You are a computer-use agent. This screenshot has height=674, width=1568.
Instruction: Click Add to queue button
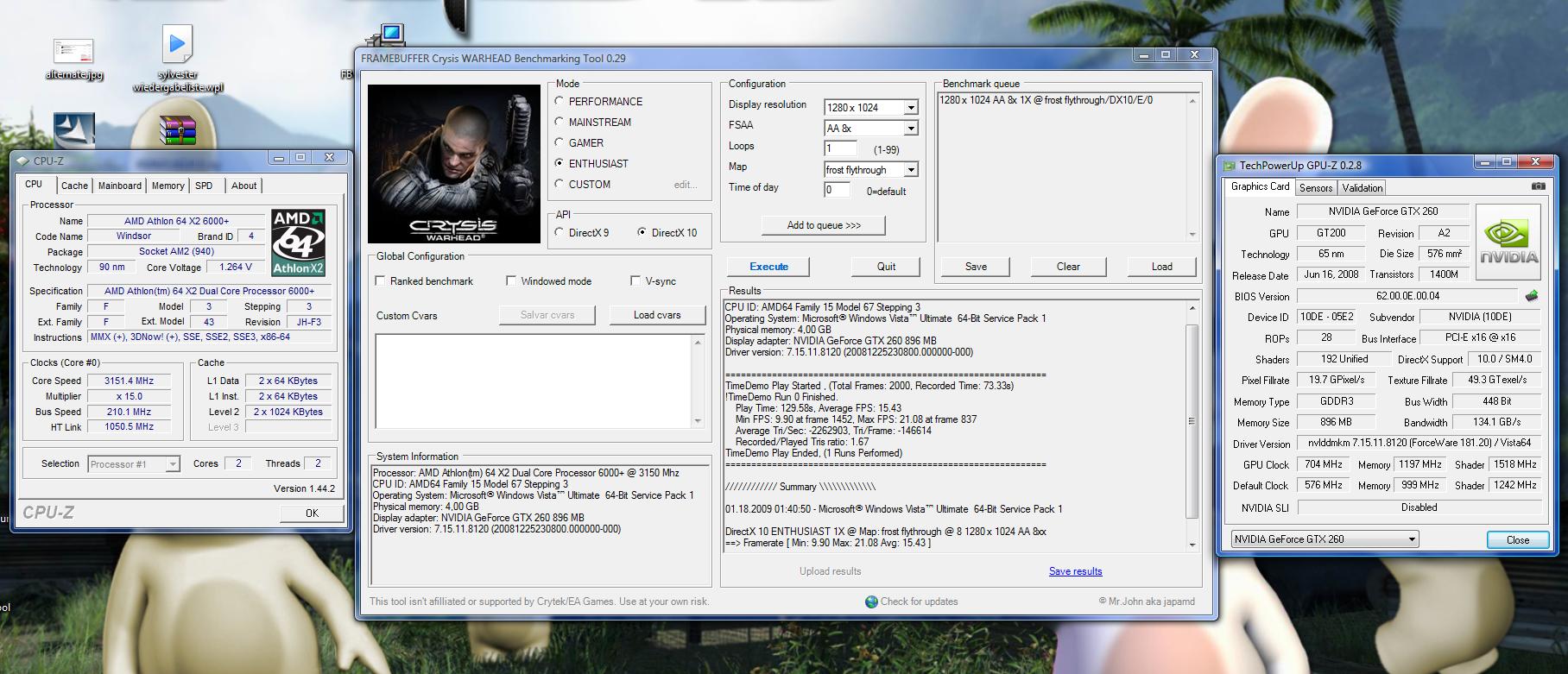click(x=824, y=225)
